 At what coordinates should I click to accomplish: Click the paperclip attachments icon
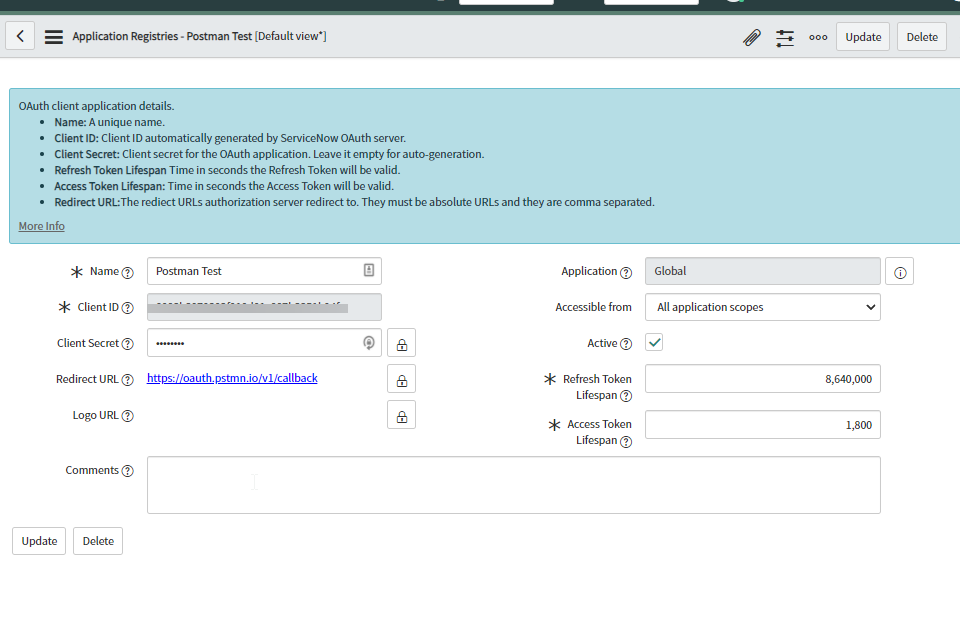752,37
